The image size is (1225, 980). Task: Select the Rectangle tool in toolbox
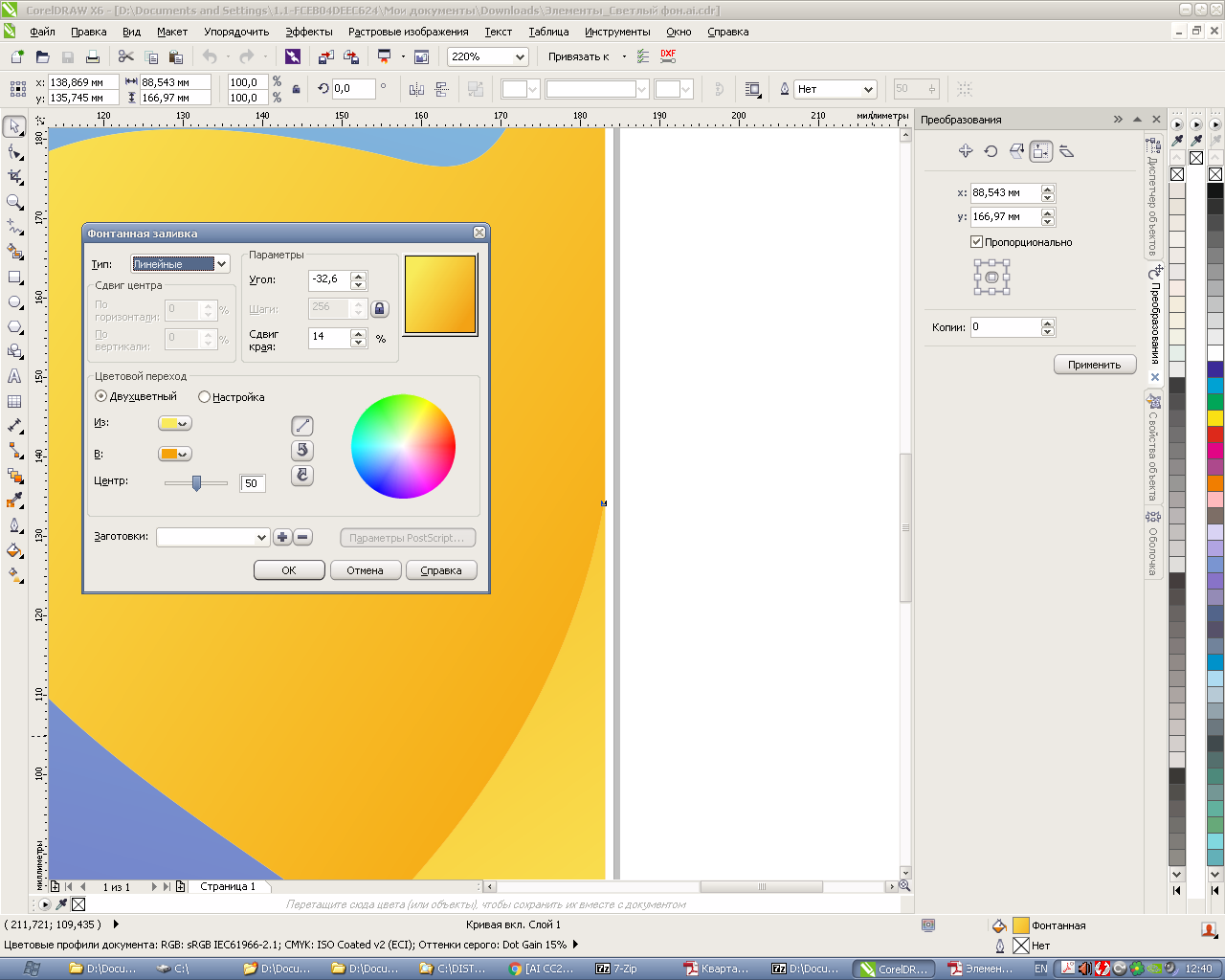14,277
